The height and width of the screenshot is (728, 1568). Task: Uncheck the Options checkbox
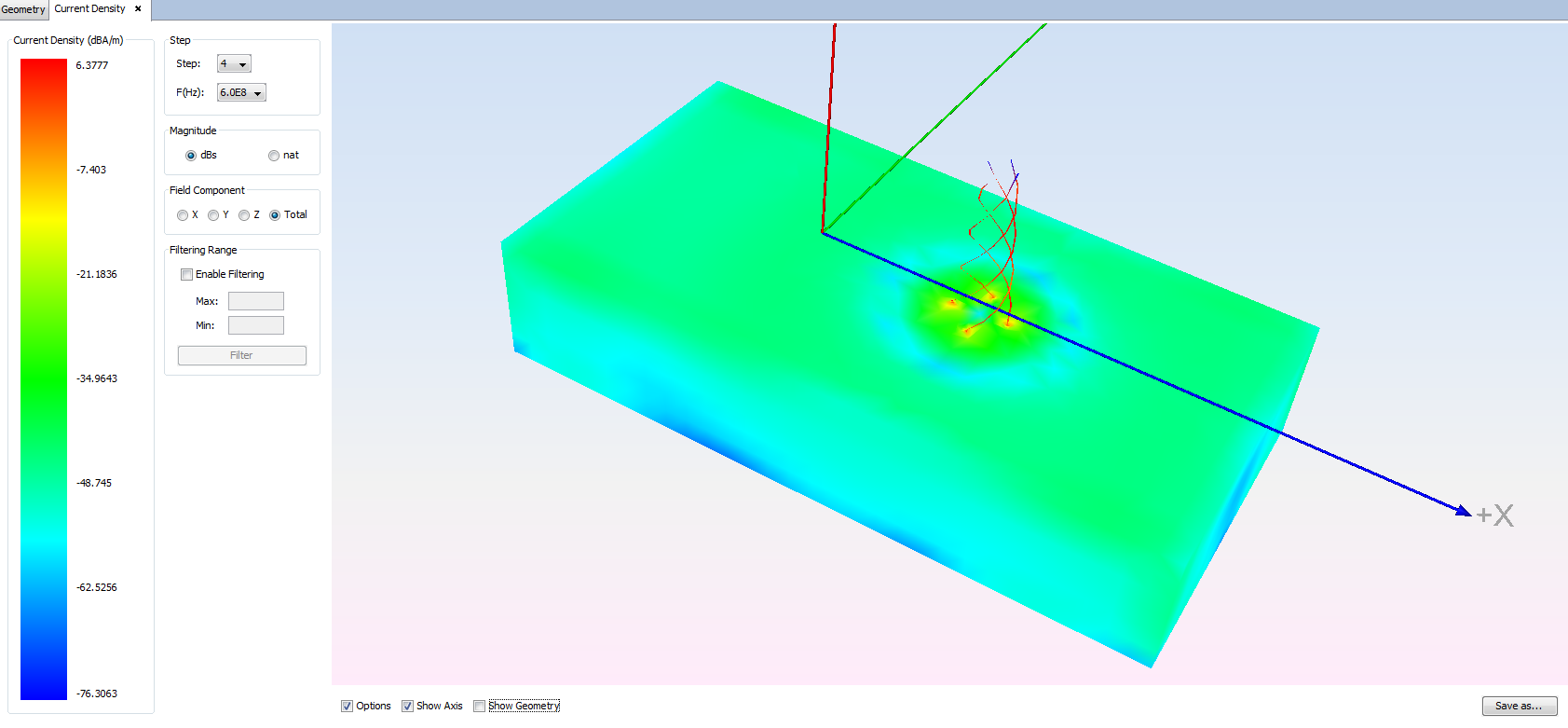point(347,707)
